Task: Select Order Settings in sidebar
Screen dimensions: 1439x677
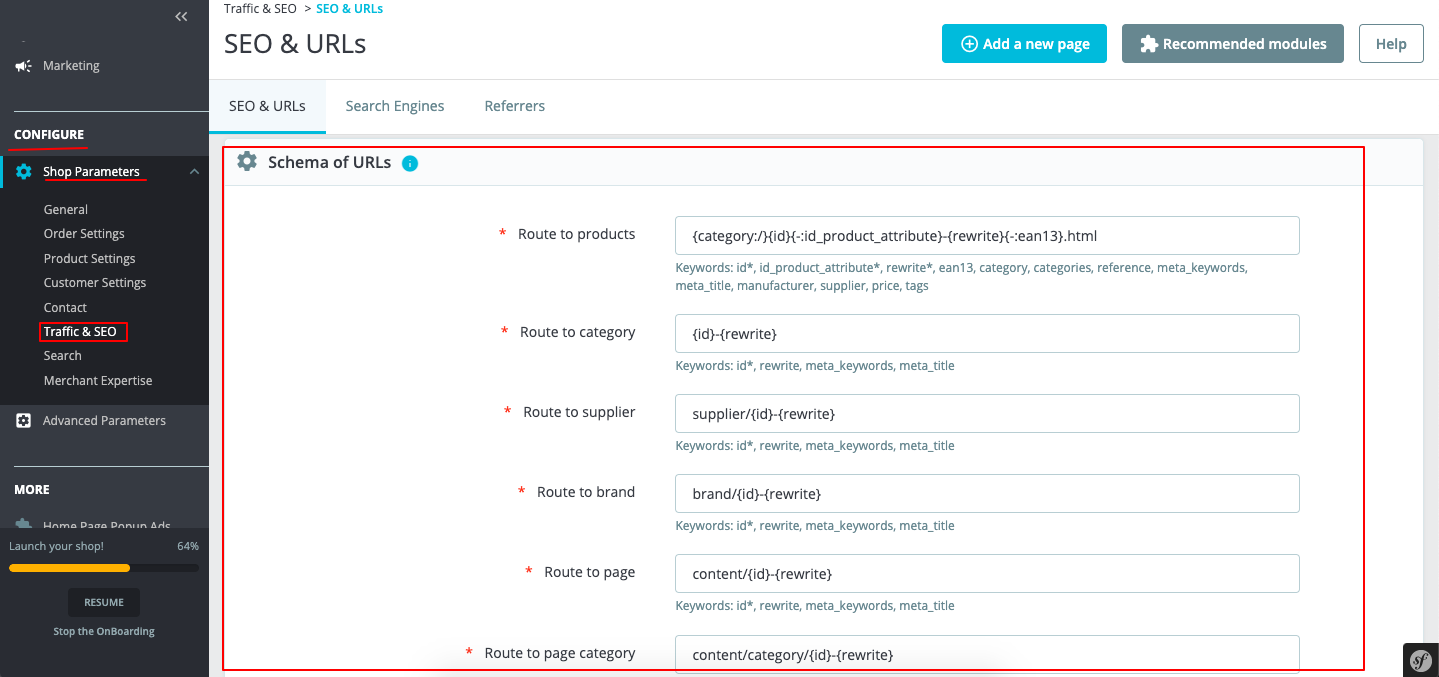Action: tap(84, 234)
